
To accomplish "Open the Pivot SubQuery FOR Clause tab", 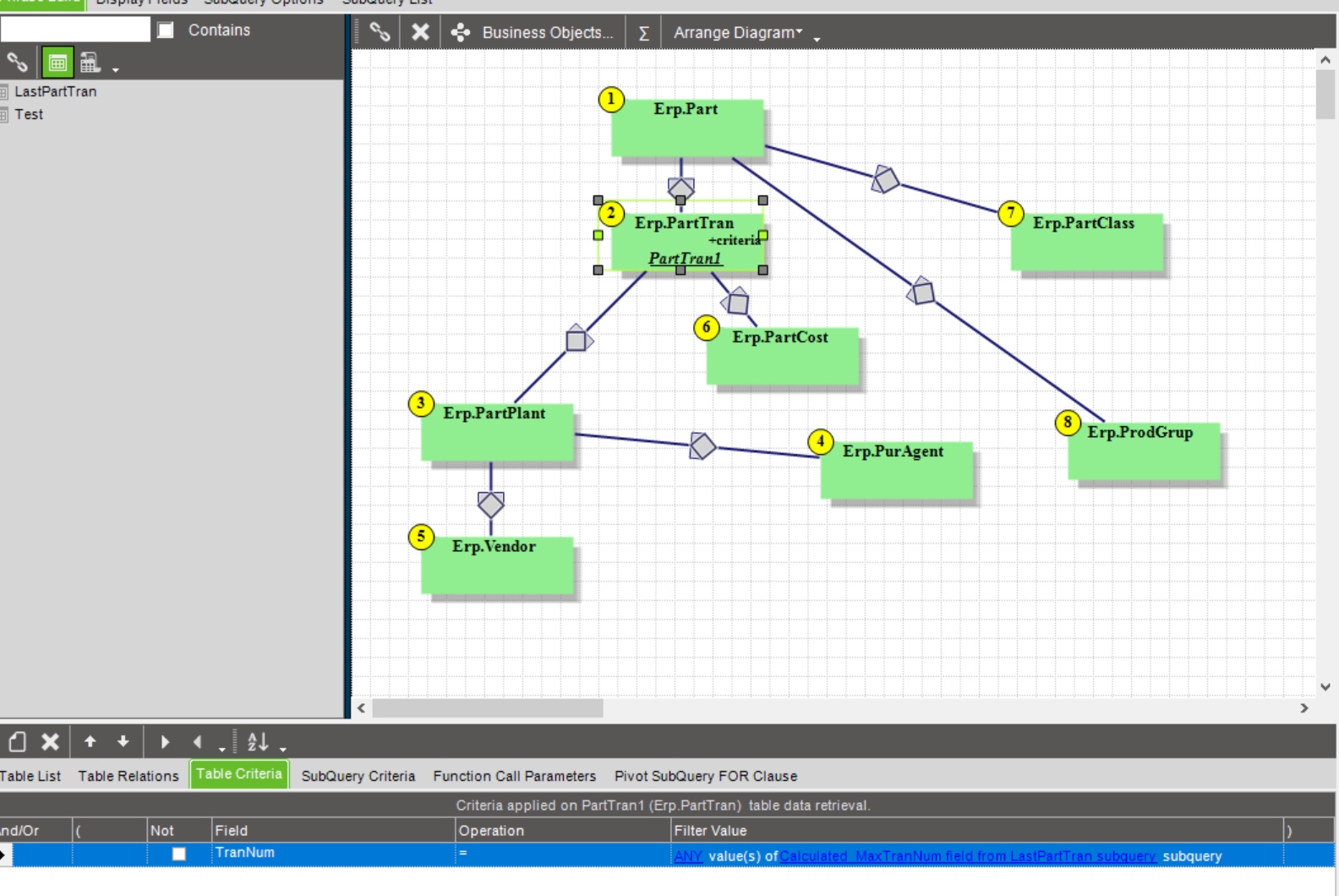I will click(x=706, y=776).
